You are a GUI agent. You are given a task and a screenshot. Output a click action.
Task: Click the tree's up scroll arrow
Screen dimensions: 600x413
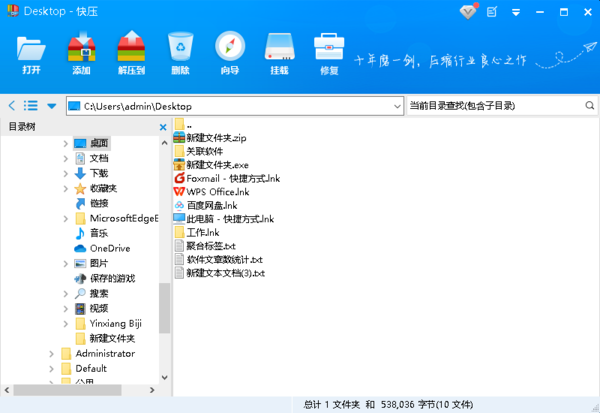pos(165,143)
